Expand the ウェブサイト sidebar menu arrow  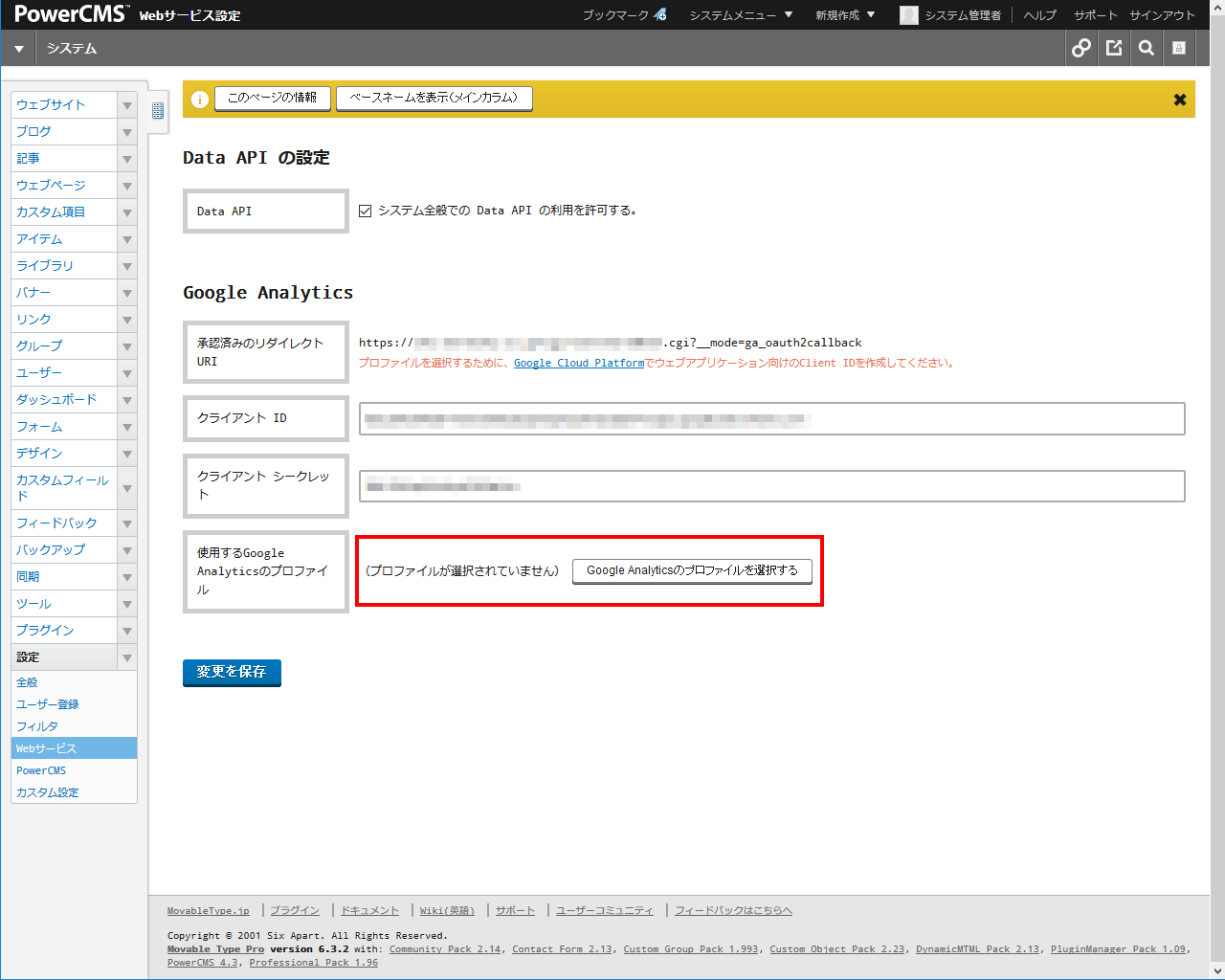pos(126,105)
